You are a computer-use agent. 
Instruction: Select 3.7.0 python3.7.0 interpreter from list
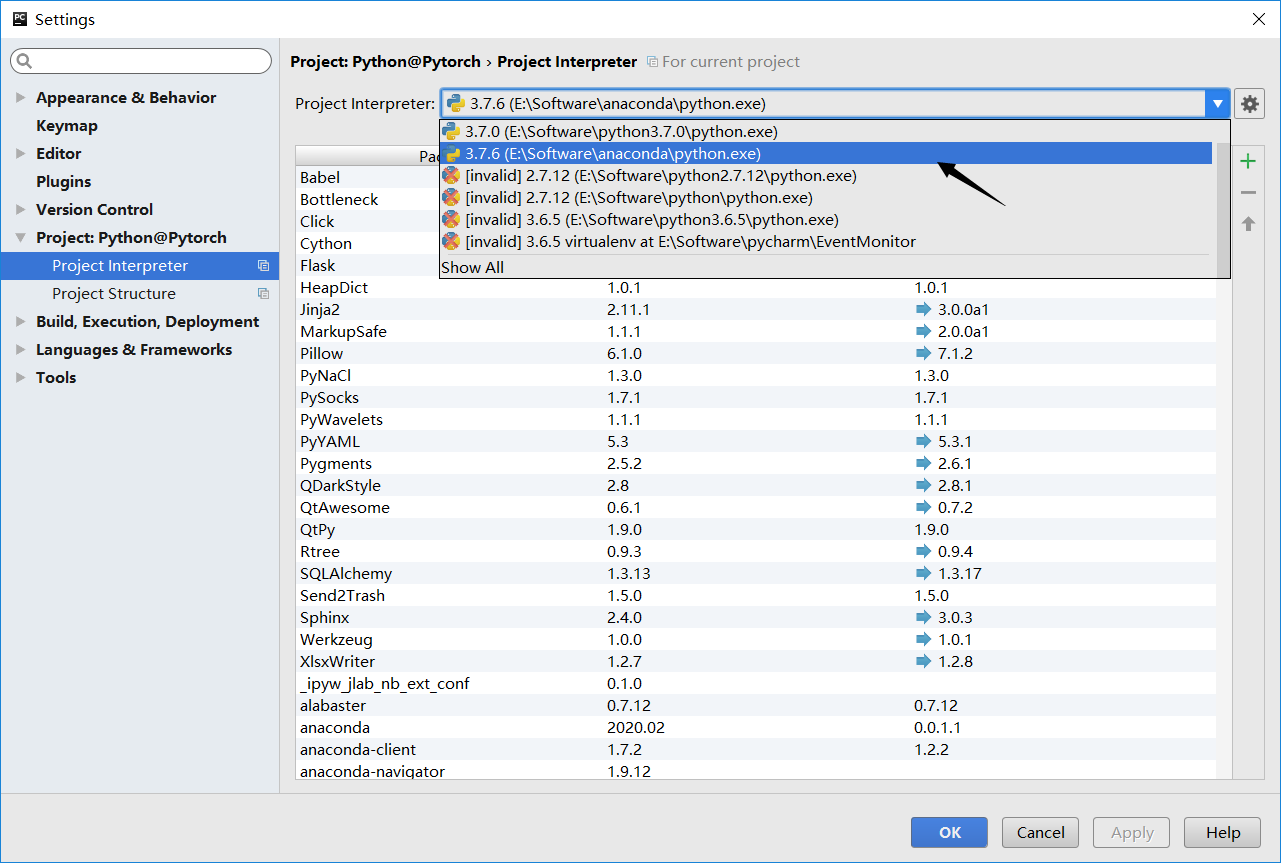[826, 131]
